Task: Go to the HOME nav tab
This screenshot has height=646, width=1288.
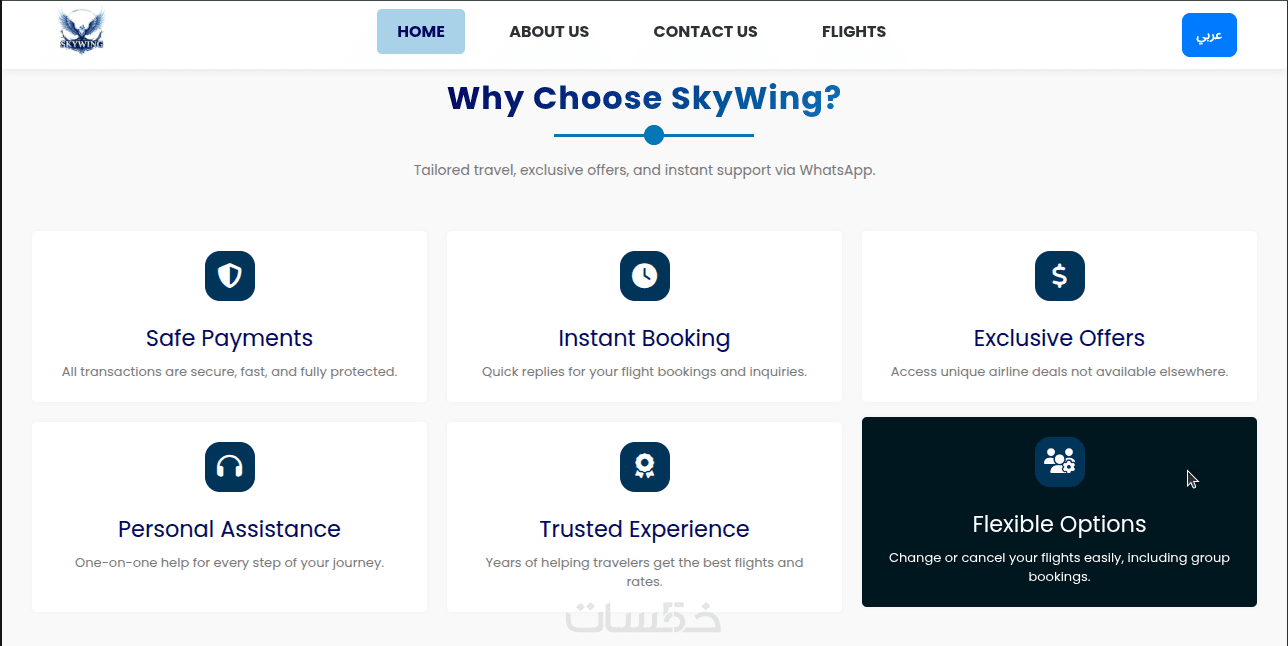Action: click(421, 32)
